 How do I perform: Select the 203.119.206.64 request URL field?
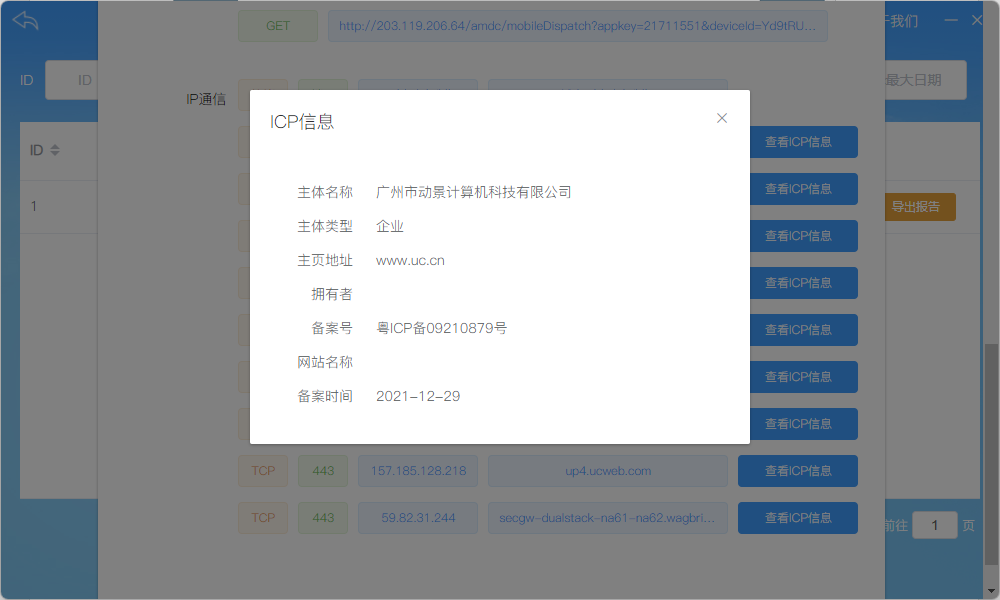tap(577, 26)
